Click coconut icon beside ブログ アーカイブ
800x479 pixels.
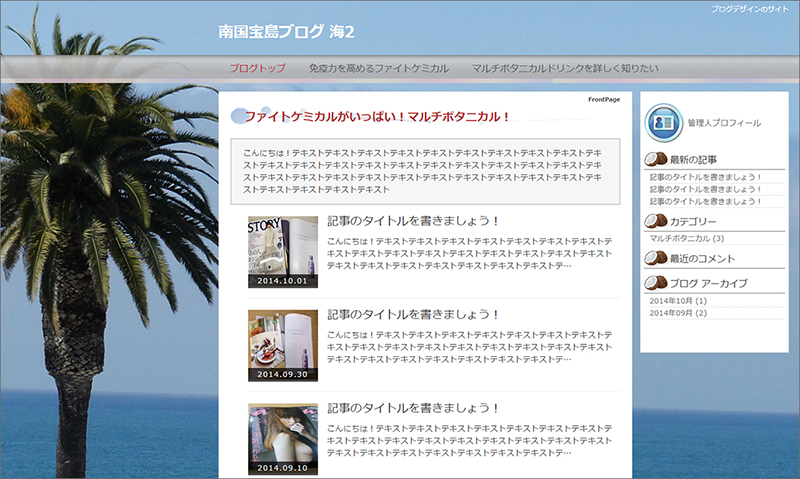click(x=656, y=283)
